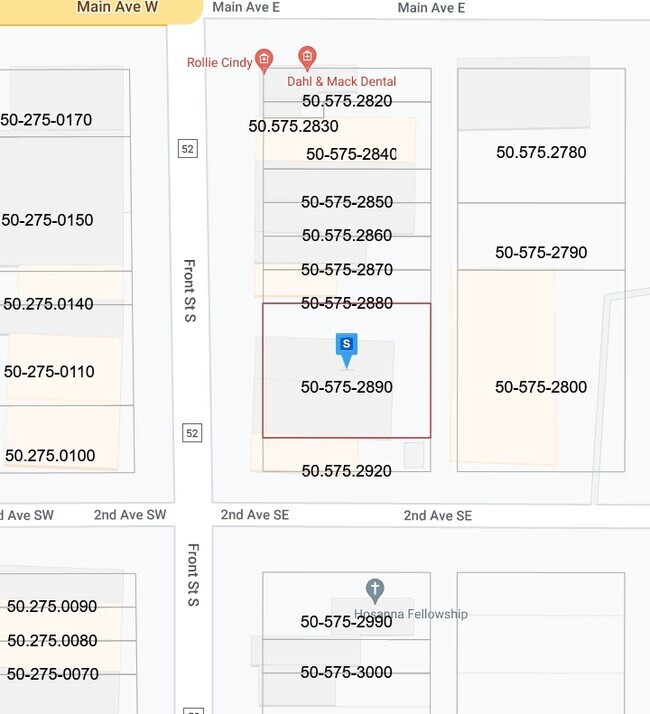Click parcel label 50.575.2830
The image size is (650, 714).
pos(293,126)
